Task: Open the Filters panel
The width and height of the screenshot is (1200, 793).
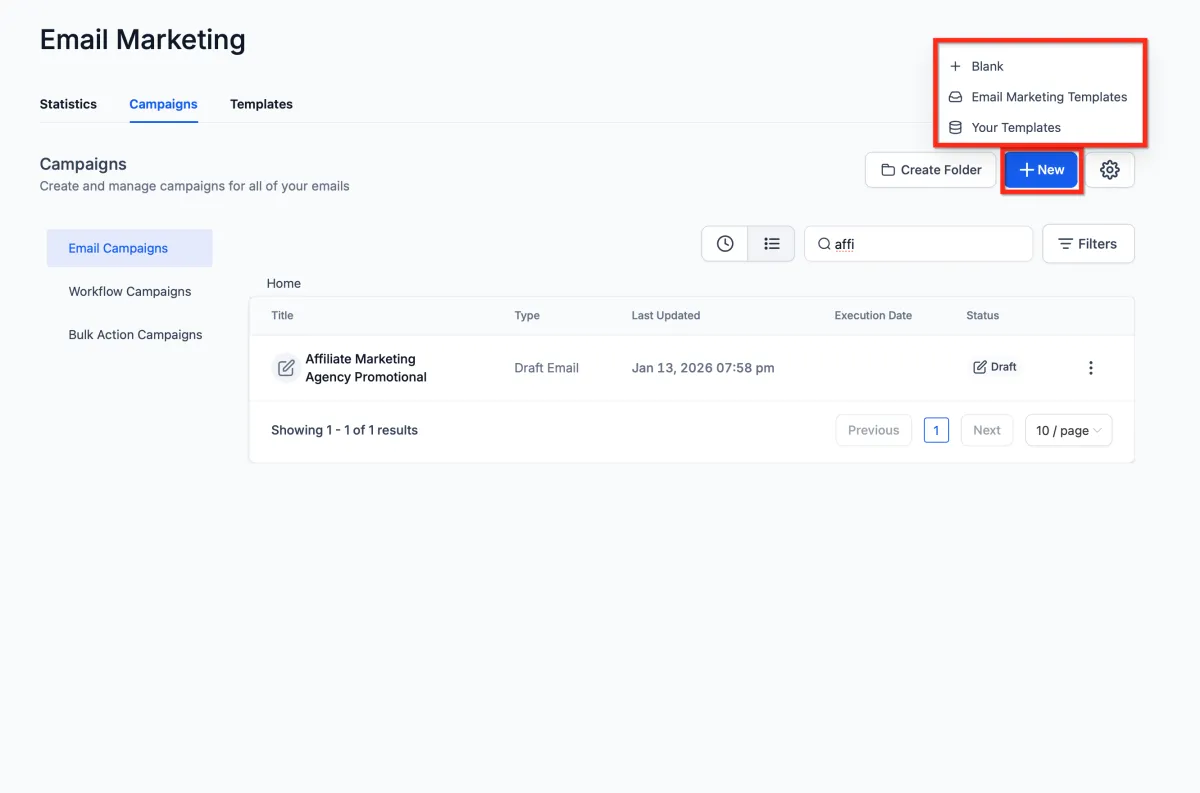Action: 1088,244
